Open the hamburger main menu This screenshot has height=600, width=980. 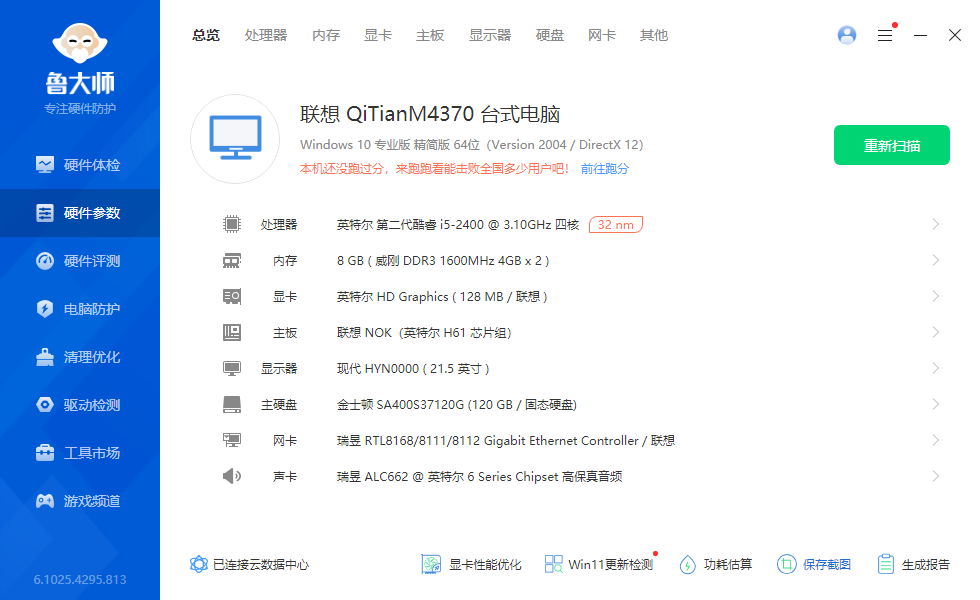[885, 35]
